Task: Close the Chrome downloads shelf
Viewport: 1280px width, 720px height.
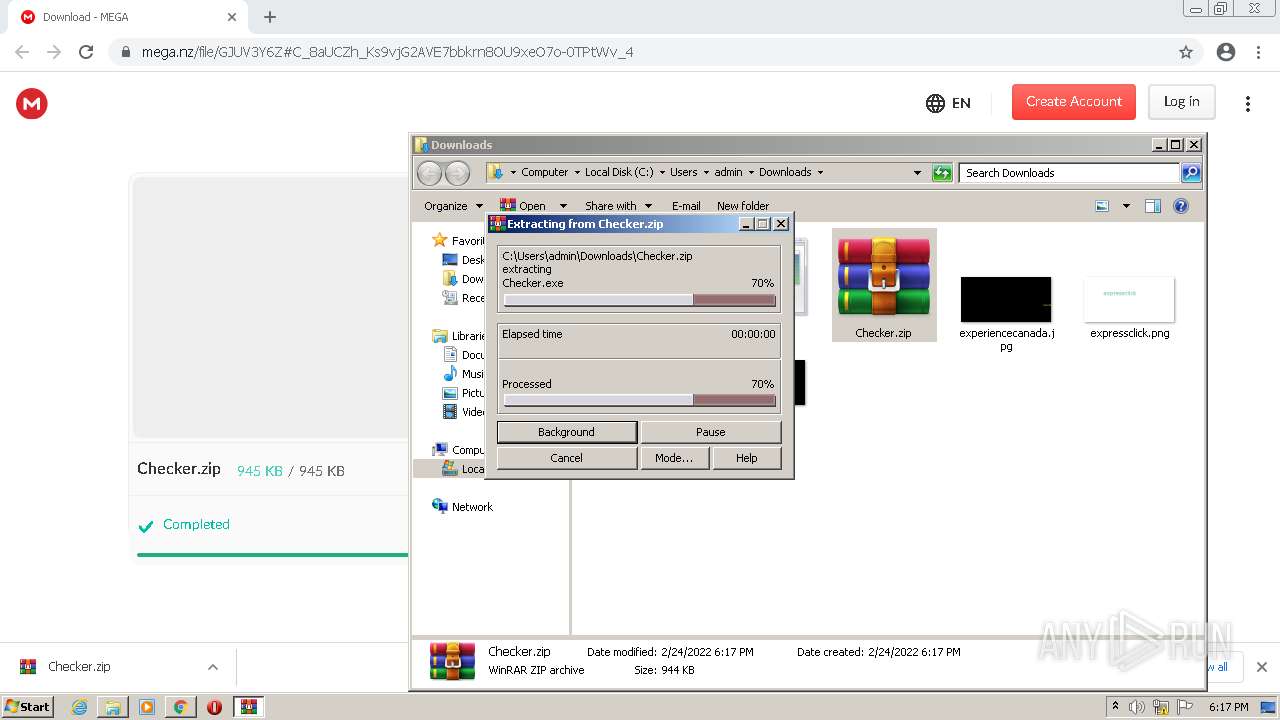Action: [x=1261, y=667]
